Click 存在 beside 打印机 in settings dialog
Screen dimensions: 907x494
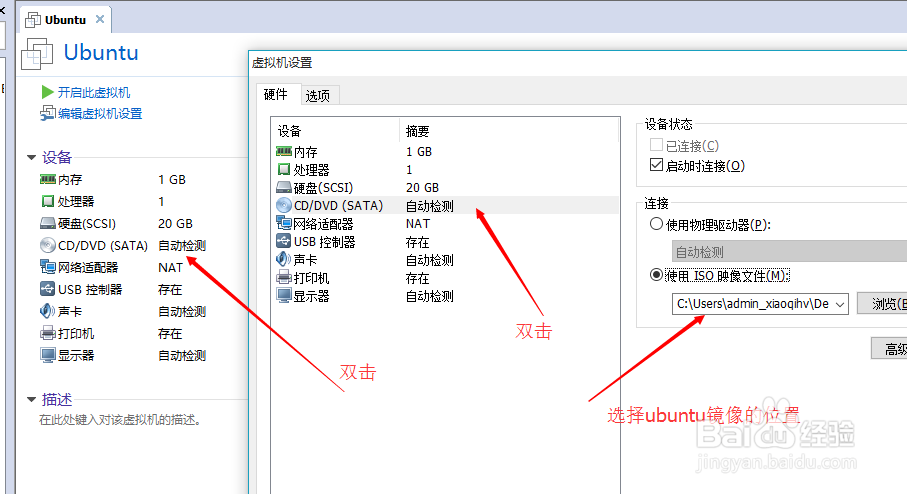pyautogui.click(x=418, y=278)
